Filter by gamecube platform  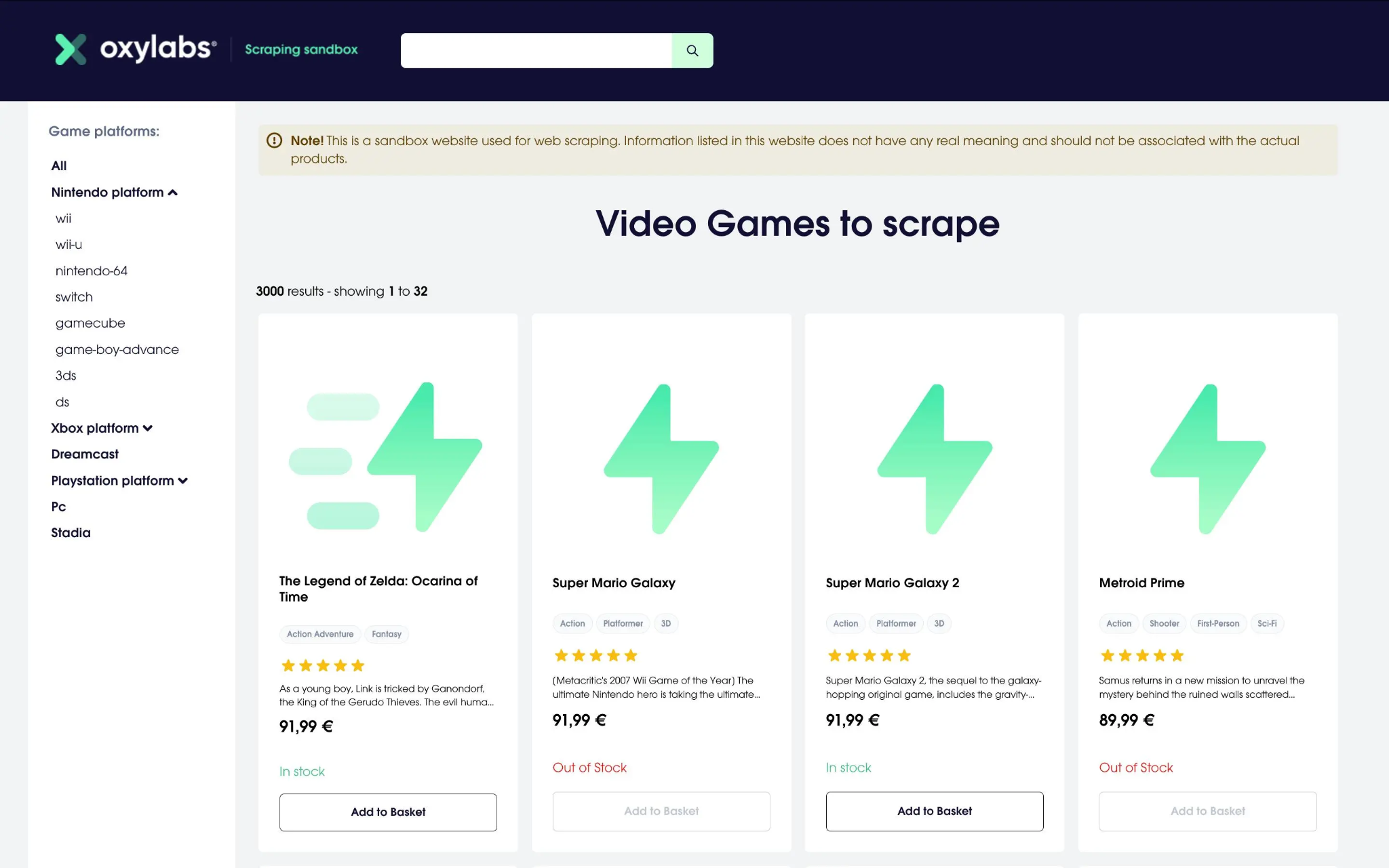coord(90,323)
